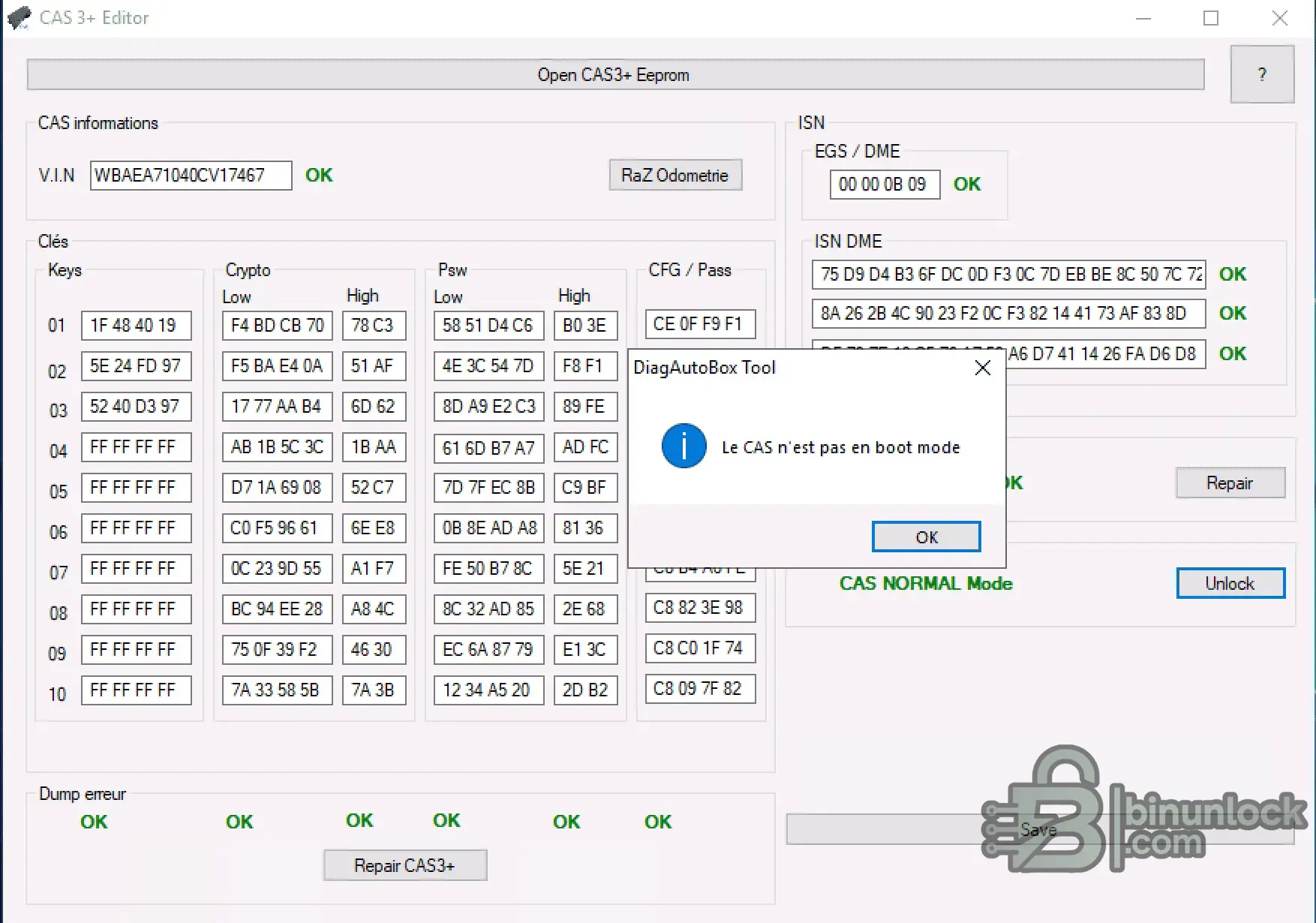Viewport: 1316px width, 923px height.
Task: Close the DiagAutoBox Tool dialog with X
Action: [x=982, y=368]
